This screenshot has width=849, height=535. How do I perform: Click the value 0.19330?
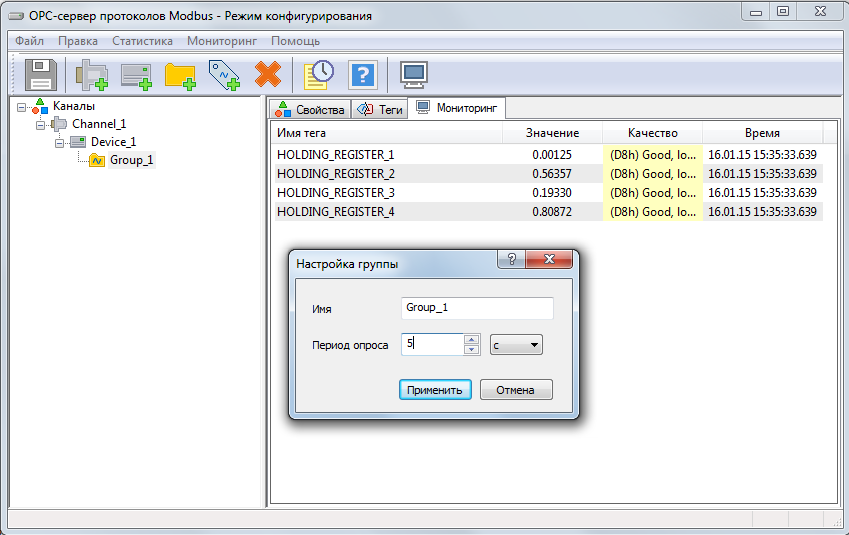[x=552, y=193]
